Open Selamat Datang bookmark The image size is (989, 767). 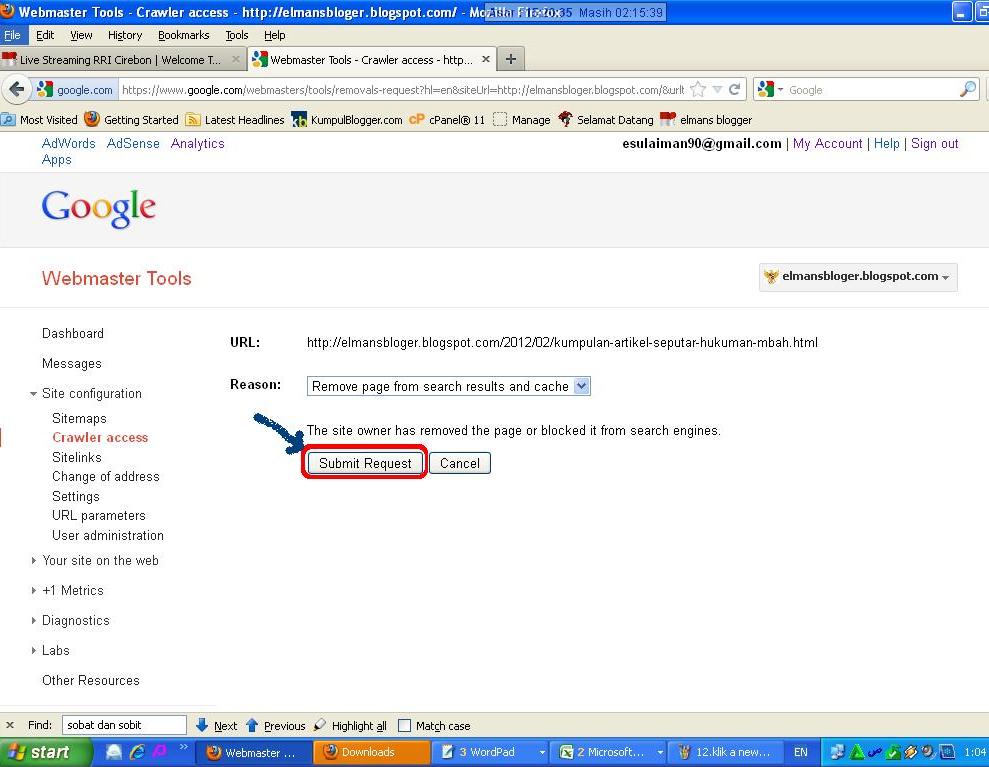click(606, 120)
